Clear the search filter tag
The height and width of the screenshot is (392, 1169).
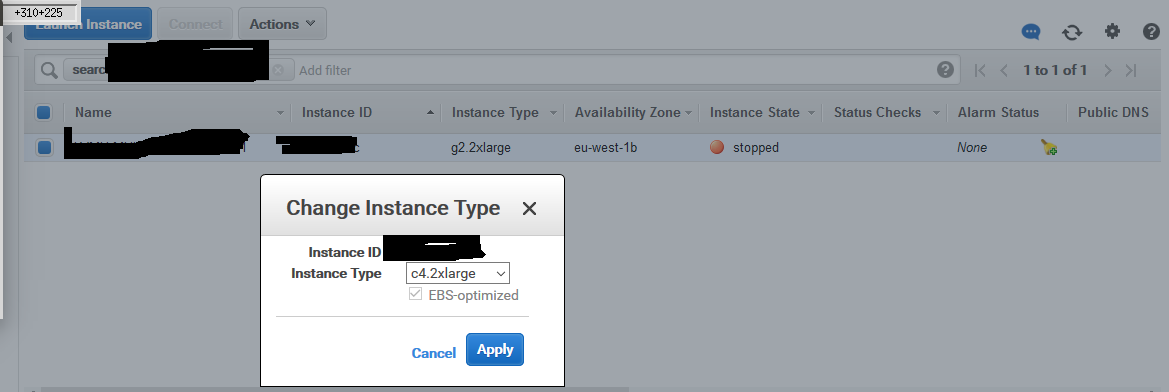[278, 70]
